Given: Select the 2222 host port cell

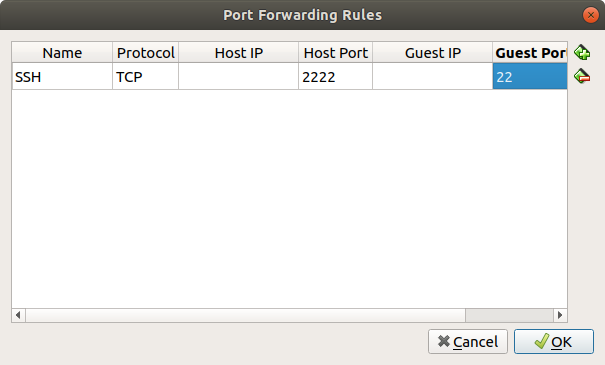Looking at the screenshot, I should 335,76.
